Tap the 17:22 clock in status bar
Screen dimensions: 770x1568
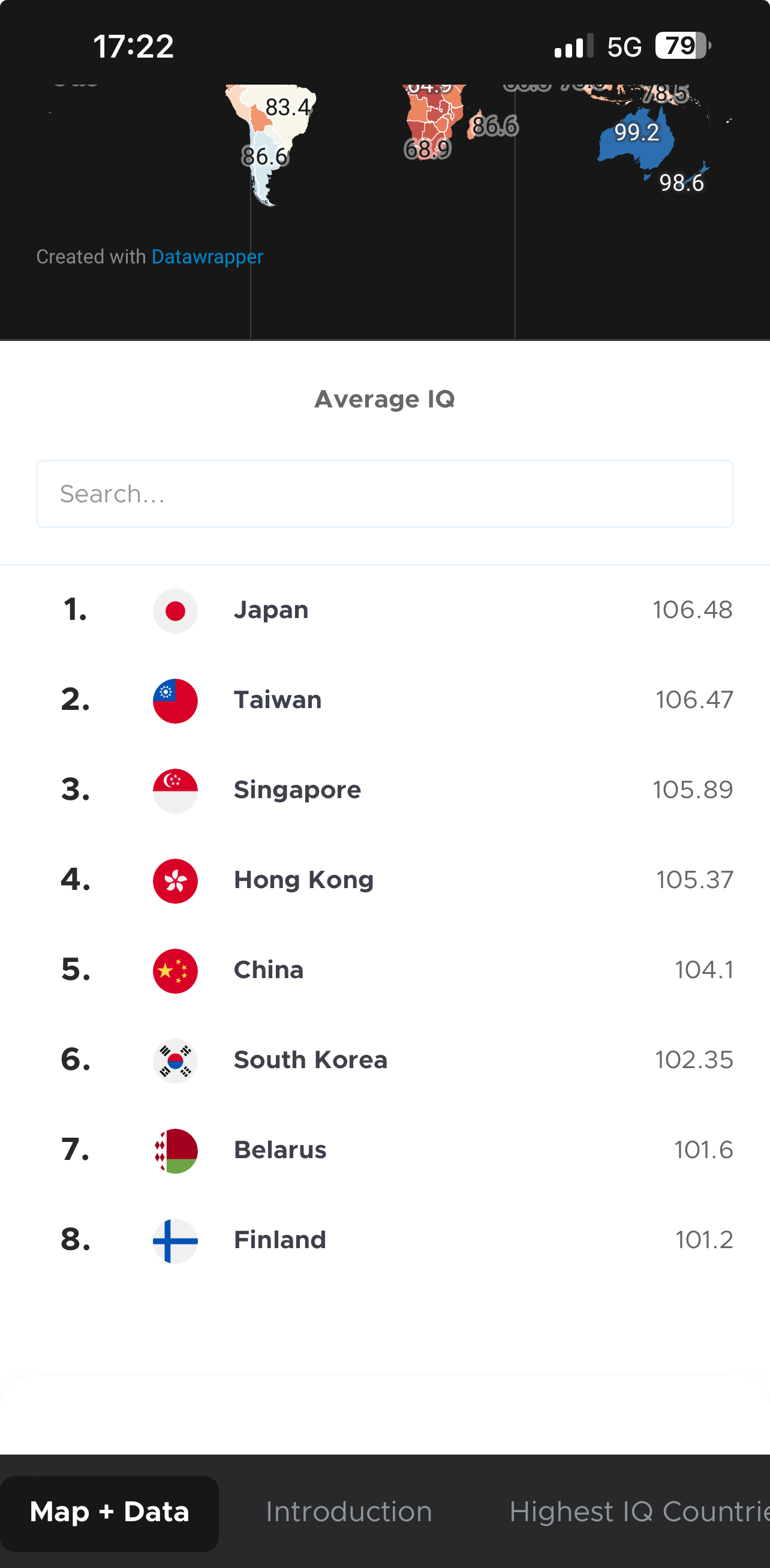[133, 46]
